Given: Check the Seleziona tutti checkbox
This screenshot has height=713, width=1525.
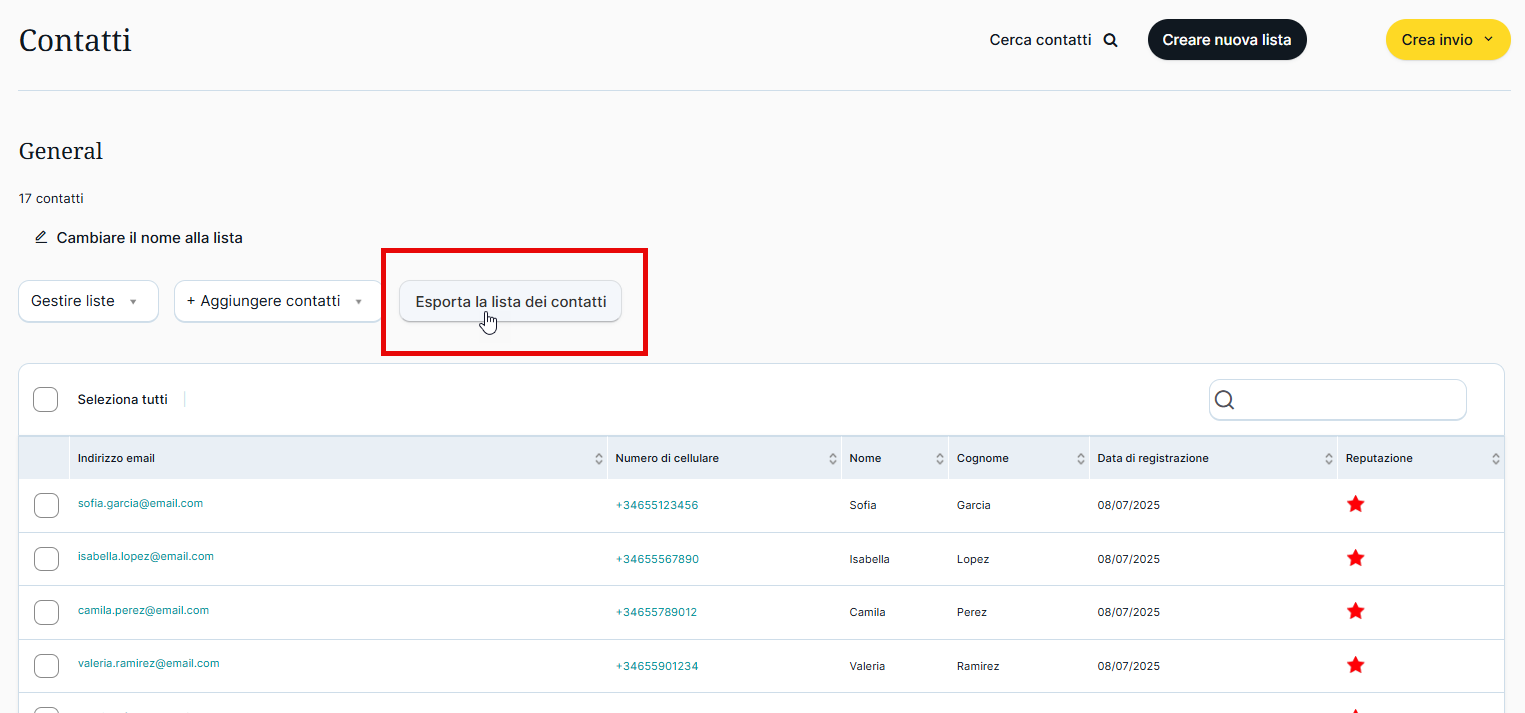Looking at the screenshot, I should [x=46, y=400].
